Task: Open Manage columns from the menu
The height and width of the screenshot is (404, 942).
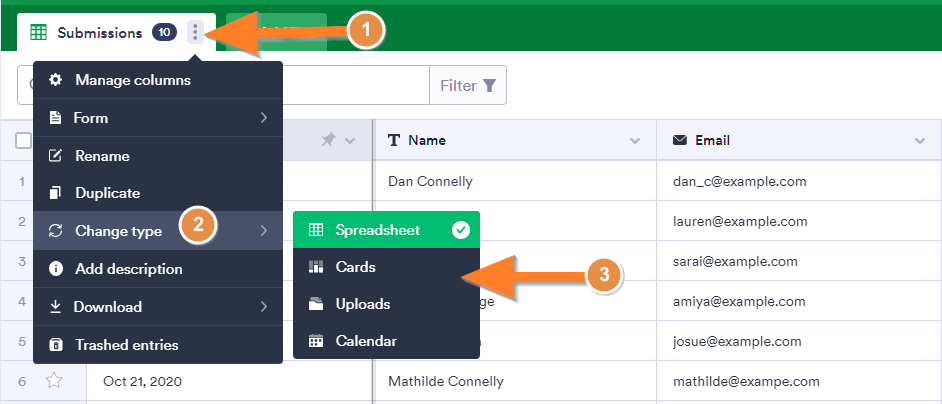Action: [132, 80]
